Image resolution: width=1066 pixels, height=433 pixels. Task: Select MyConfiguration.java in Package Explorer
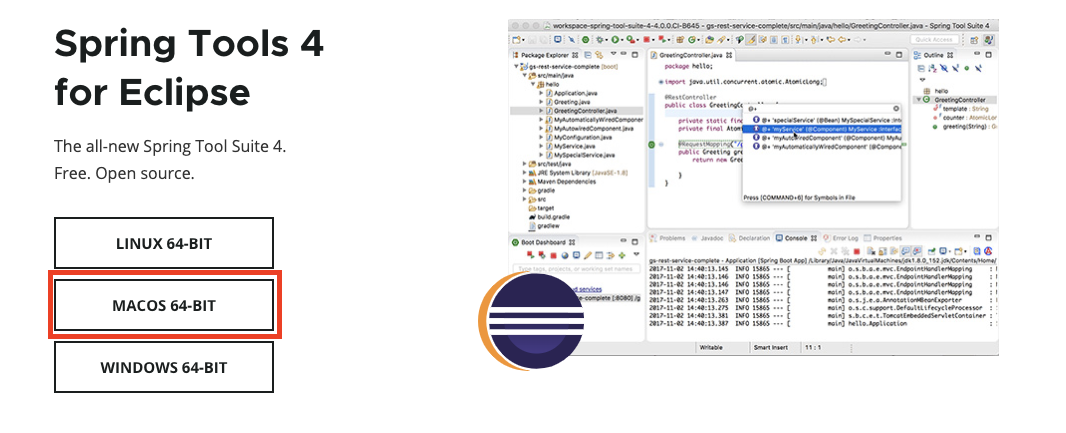click(x=579, y=137)
